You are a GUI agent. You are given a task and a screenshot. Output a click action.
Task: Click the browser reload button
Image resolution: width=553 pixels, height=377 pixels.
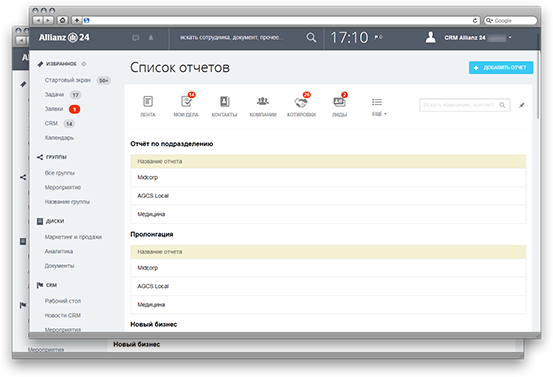[475, 20]
